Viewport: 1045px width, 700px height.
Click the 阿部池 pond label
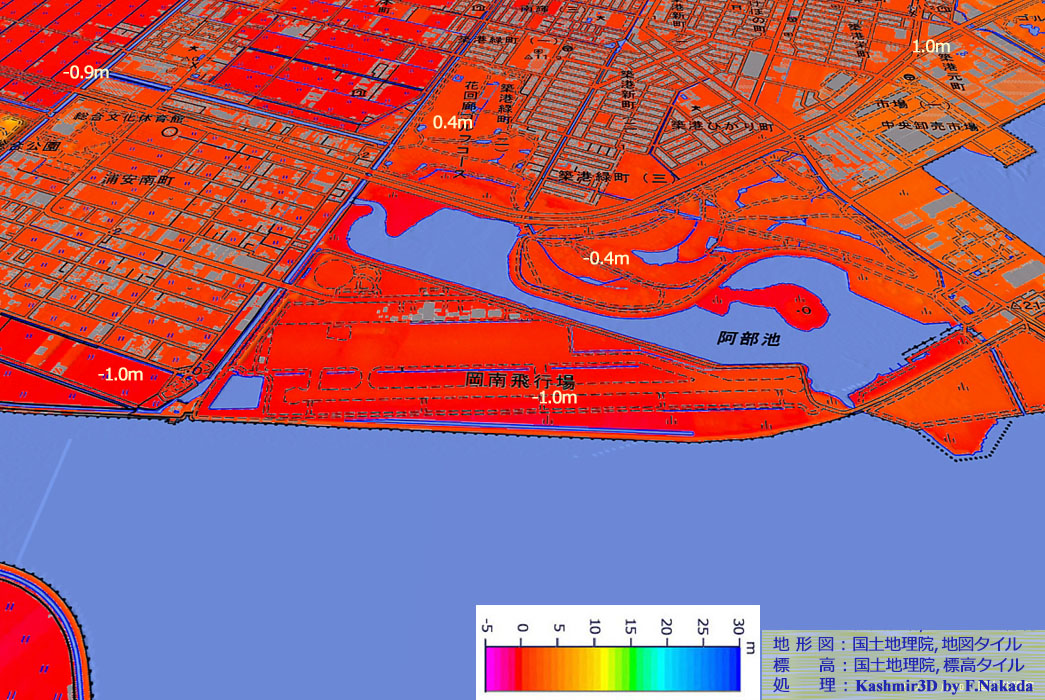click(748, 339)
